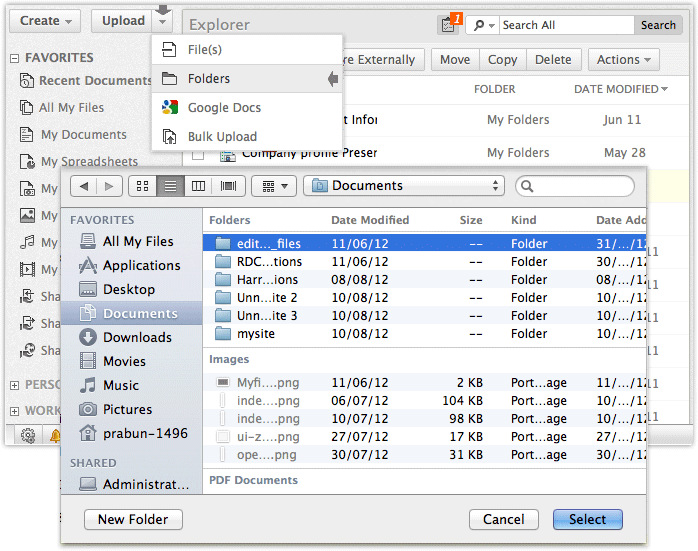Choose Google Docs from Upload menu
698x551 pixels.
223,107
